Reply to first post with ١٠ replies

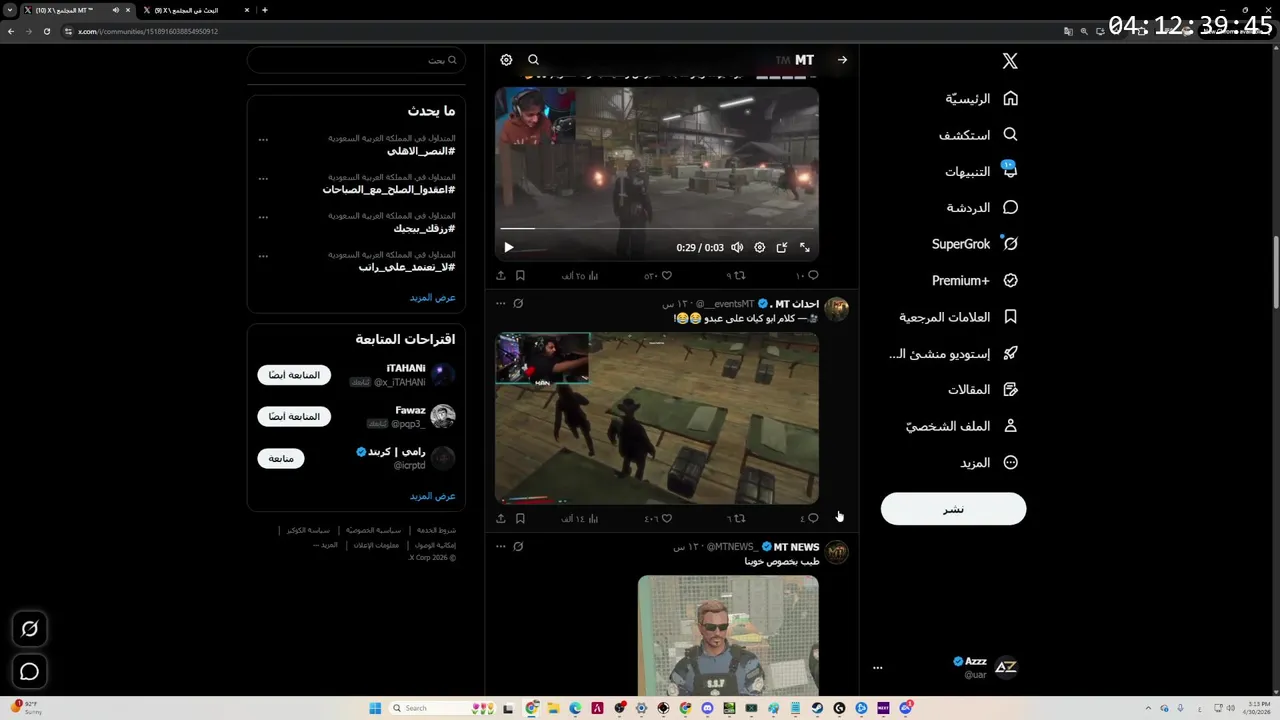tap(808, 275)
